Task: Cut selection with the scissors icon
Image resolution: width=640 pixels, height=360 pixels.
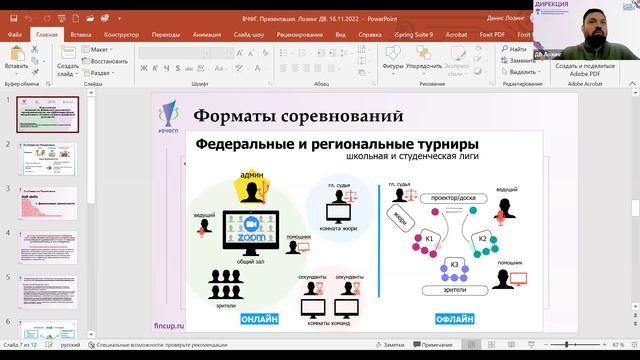Action: tap(35, 49)
